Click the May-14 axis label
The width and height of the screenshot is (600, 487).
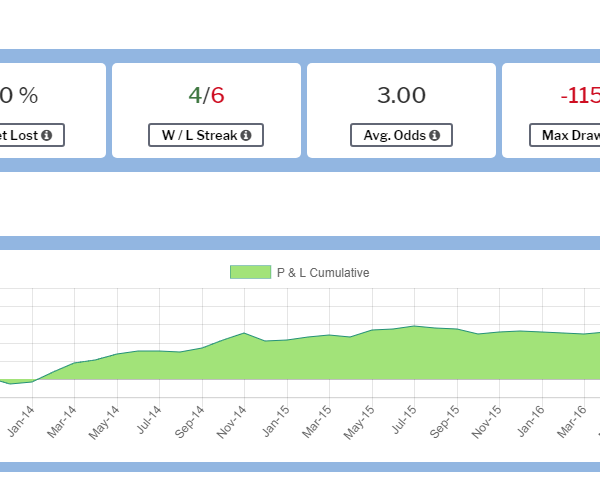click(104, 422)
